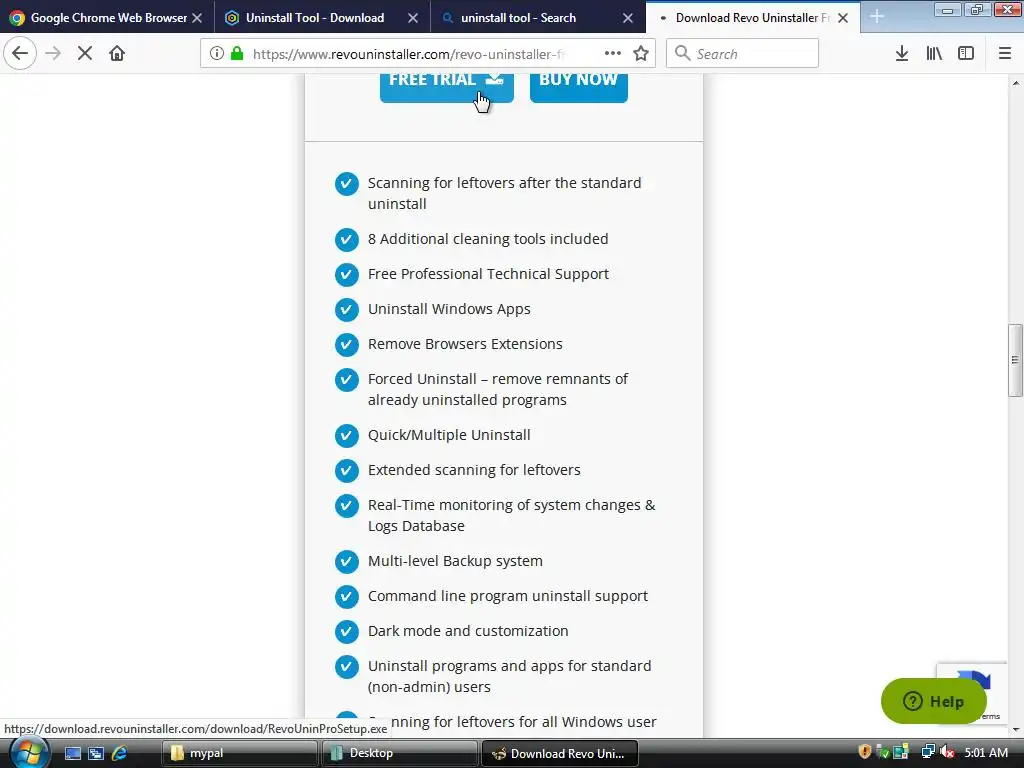Click Show Desktop quick launch icon
This screenshot has height=768, width=1024.
pyautogui.click(x=72, y=753)
